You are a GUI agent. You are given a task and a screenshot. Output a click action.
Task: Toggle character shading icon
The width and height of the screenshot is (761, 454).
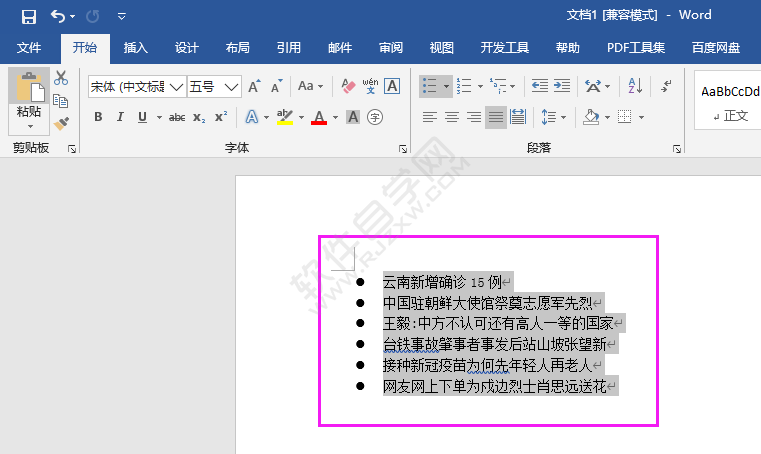point(353,117)
